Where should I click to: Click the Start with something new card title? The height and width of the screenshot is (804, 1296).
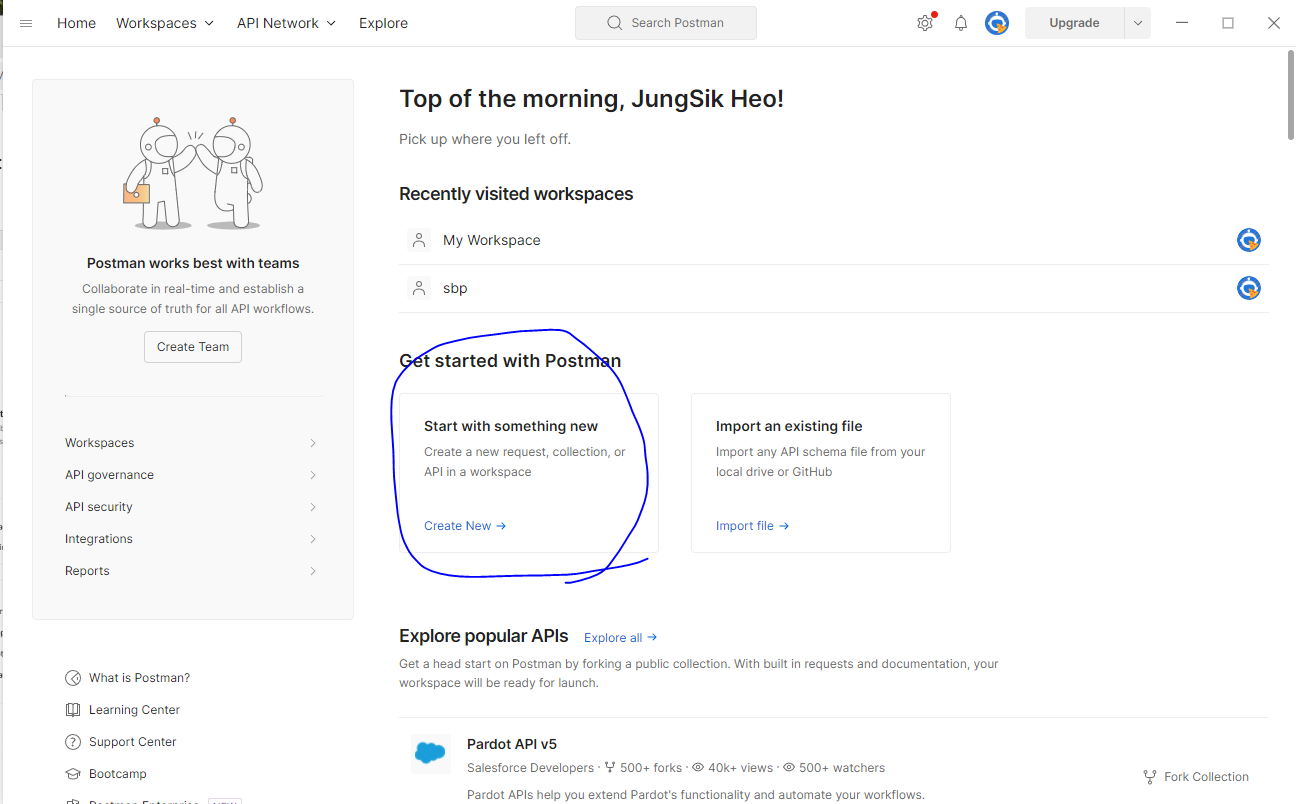[x=511, y=426]
